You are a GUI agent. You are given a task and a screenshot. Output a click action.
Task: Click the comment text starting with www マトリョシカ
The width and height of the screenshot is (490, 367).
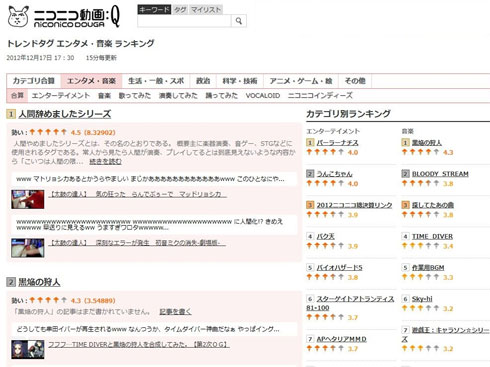pyautogui.click(x=150, y=179)
